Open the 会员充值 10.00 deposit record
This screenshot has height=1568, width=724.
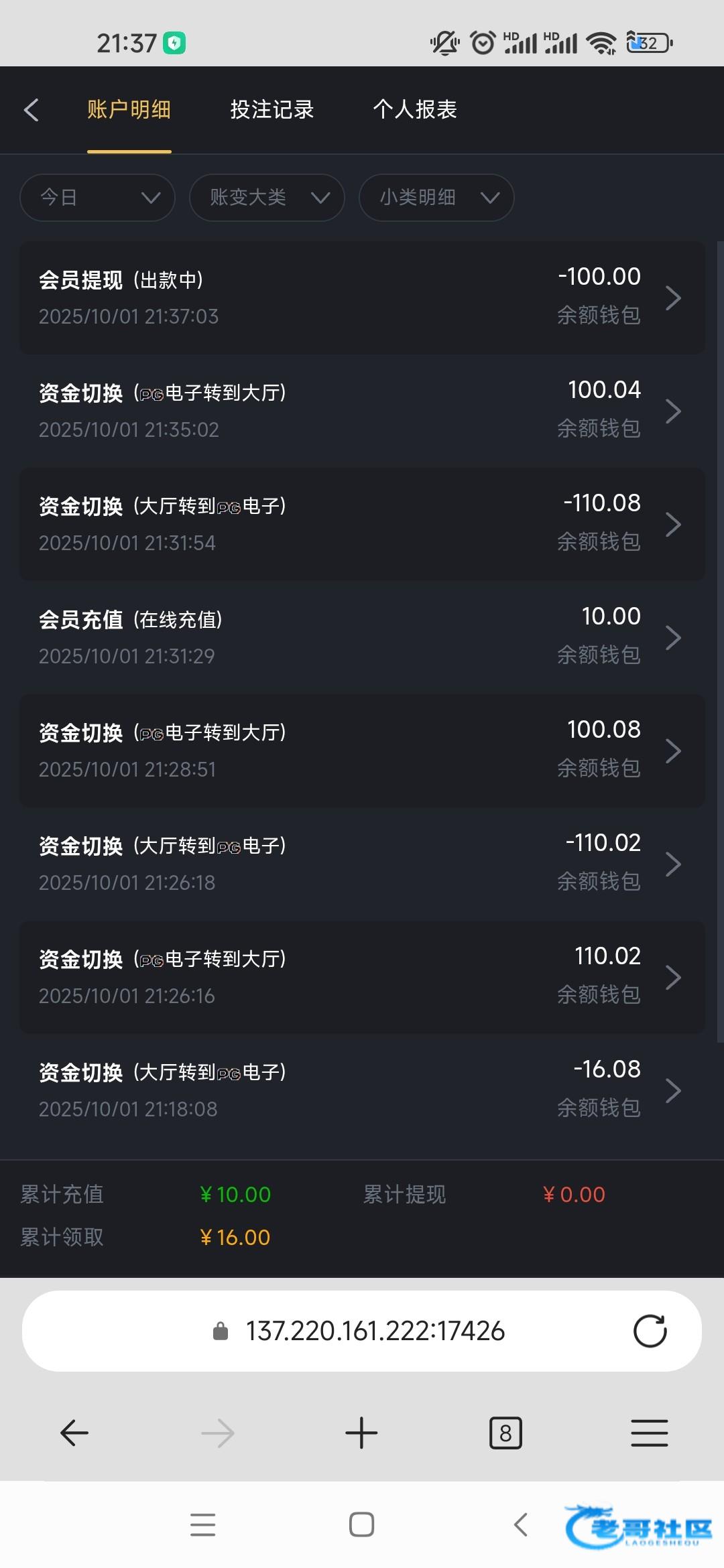coord(362,637)
